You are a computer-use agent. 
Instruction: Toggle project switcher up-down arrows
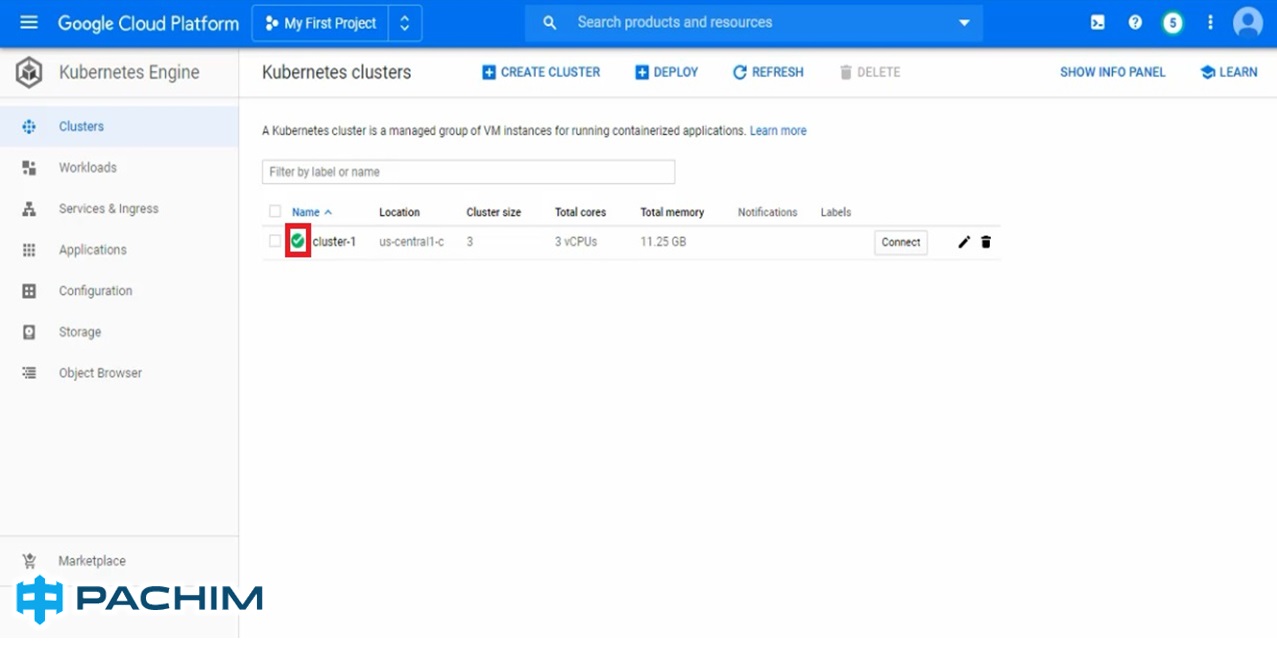[x=405, y=23]
